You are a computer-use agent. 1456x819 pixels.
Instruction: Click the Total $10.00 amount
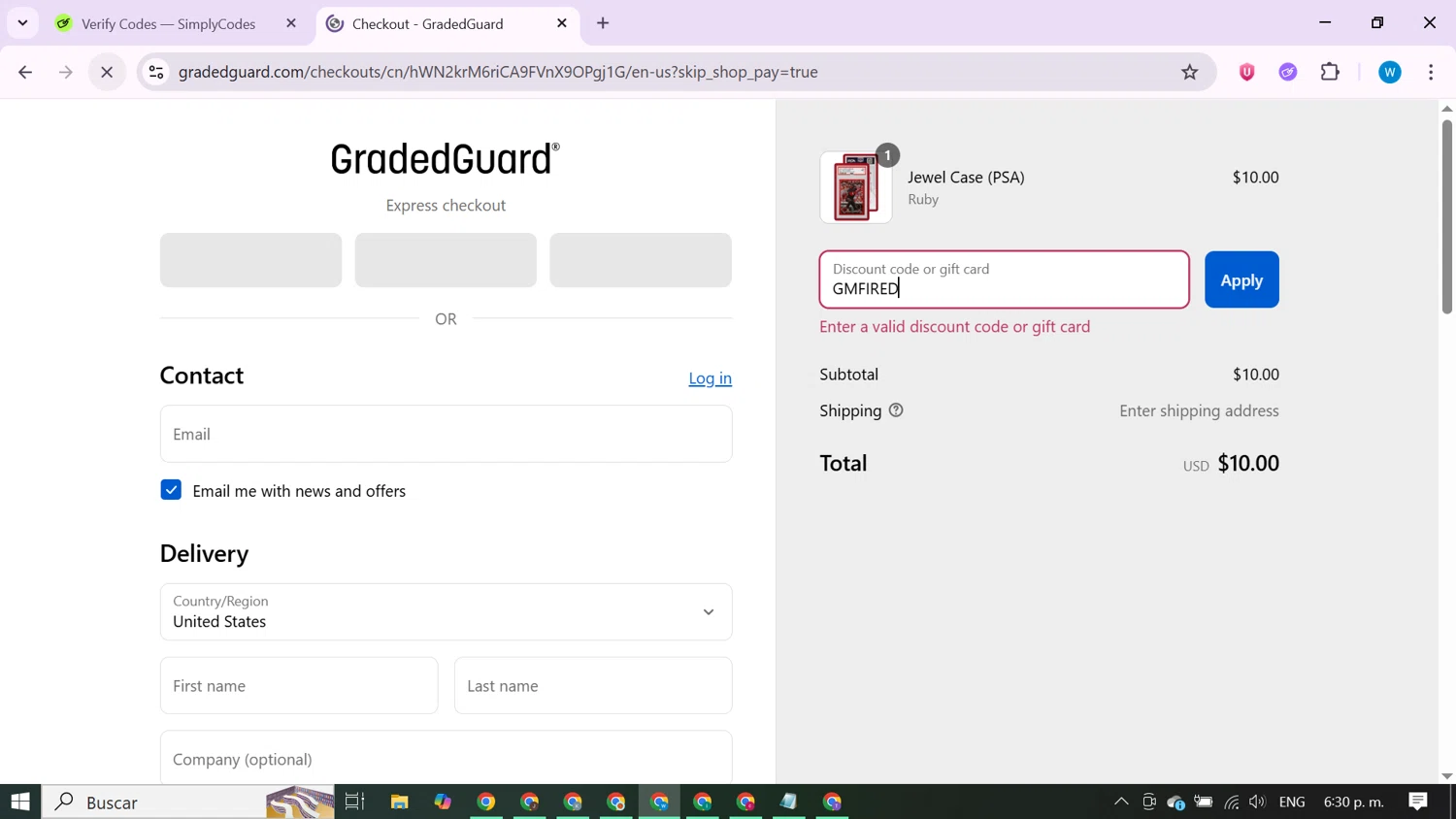tap(1248, 463)
